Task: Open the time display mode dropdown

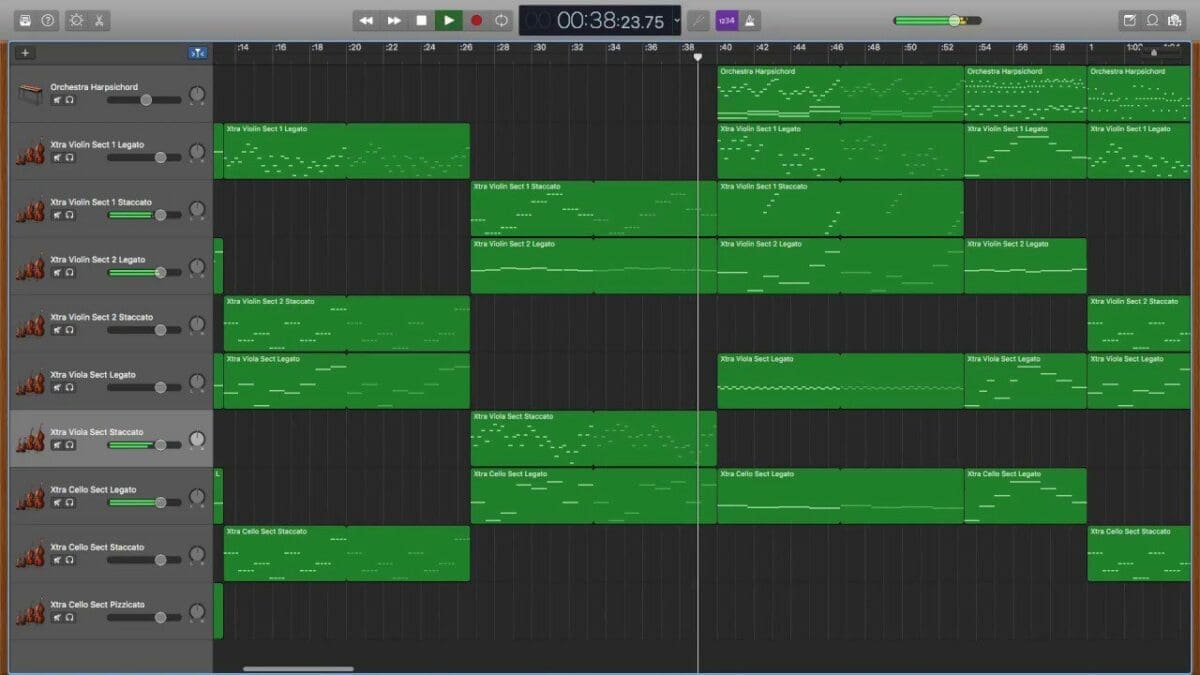Action: pos(677,20)
